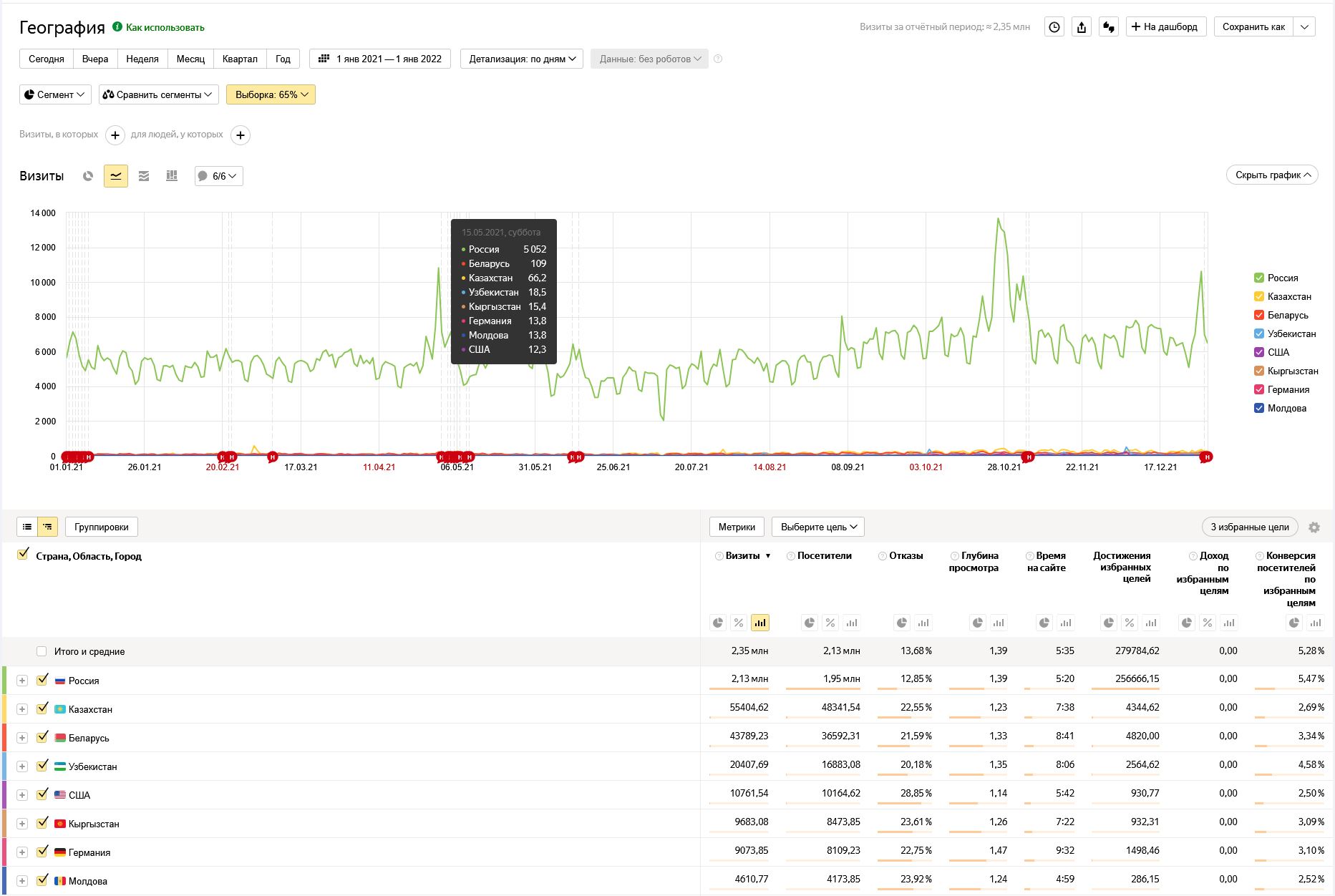Click bar chart icon under Время на сайте

point(1066,623)
